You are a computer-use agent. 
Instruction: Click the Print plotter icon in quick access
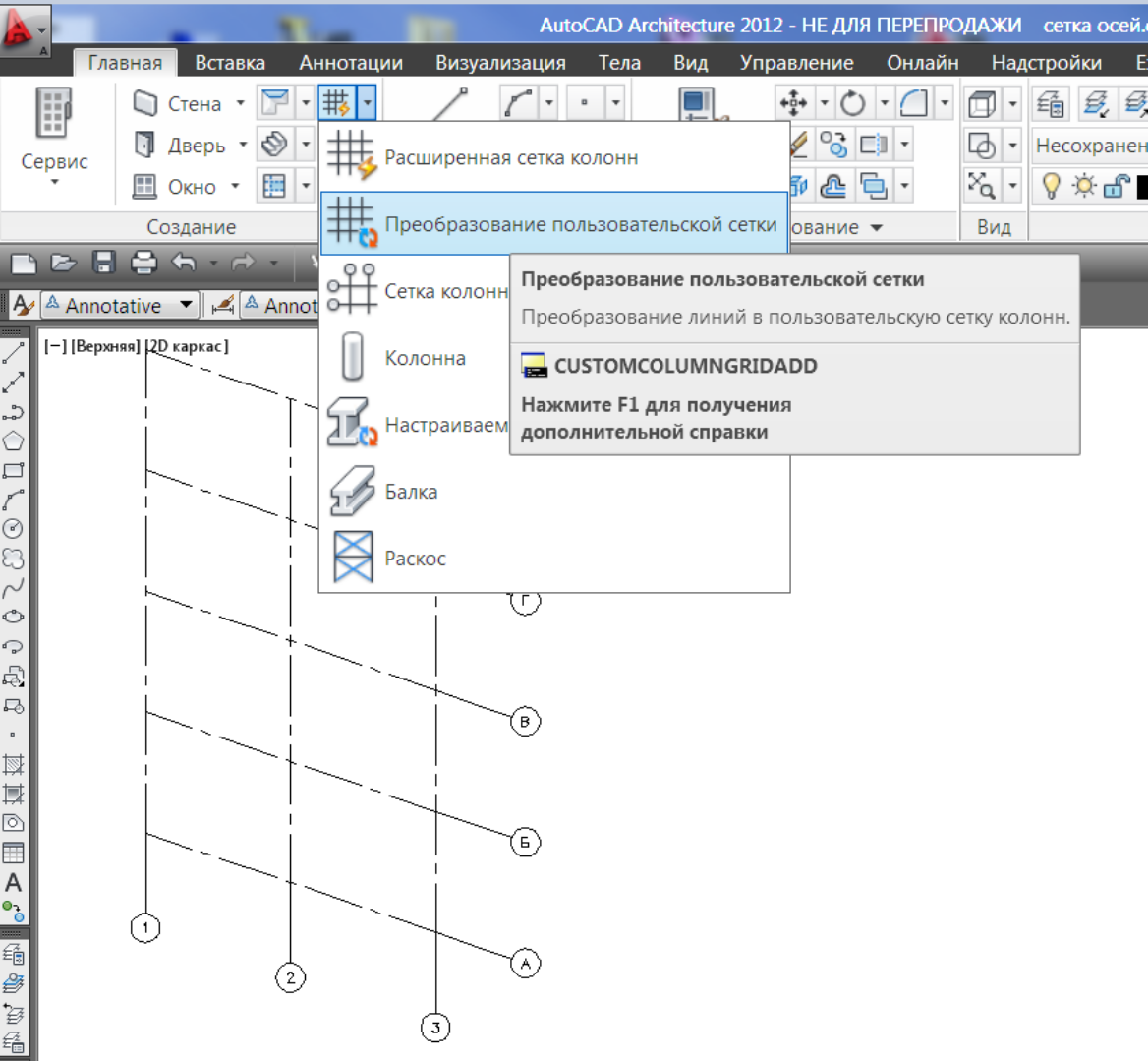click(143, 263)
